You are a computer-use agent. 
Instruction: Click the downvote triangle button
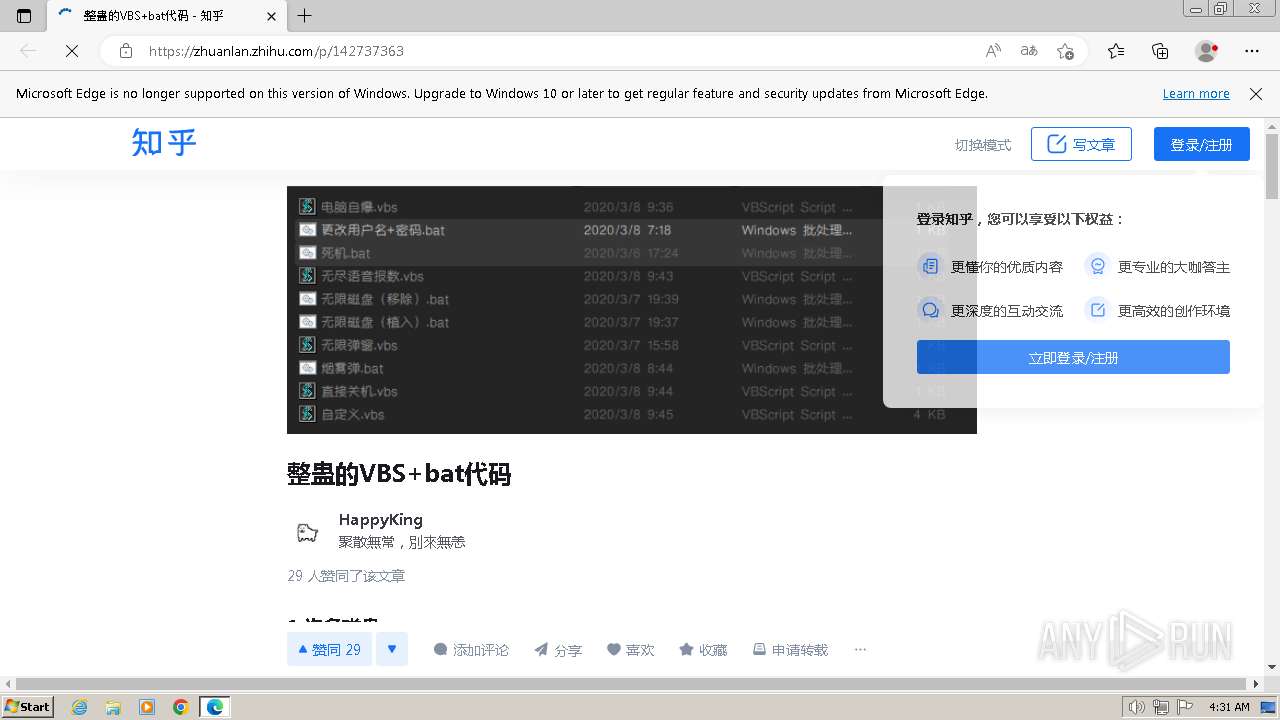392,649
